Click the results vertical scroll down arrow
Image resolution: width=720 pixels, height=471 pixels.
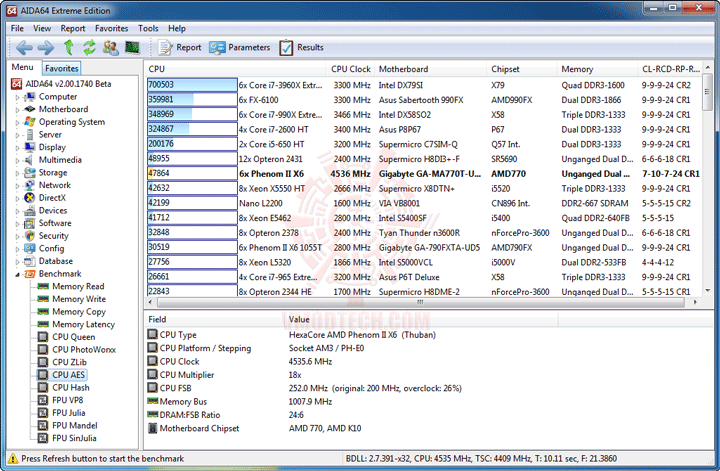tap(708, 290)
